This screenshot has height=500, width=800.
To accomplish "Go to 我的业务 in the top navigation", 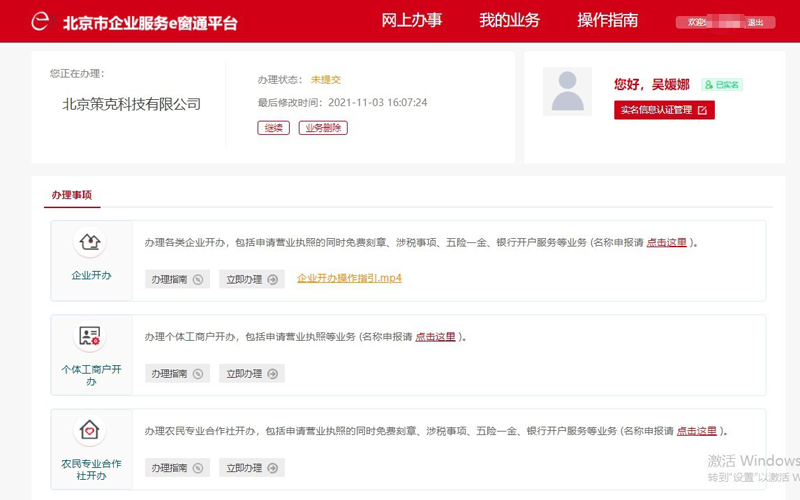I will click(x=509, y=21).
